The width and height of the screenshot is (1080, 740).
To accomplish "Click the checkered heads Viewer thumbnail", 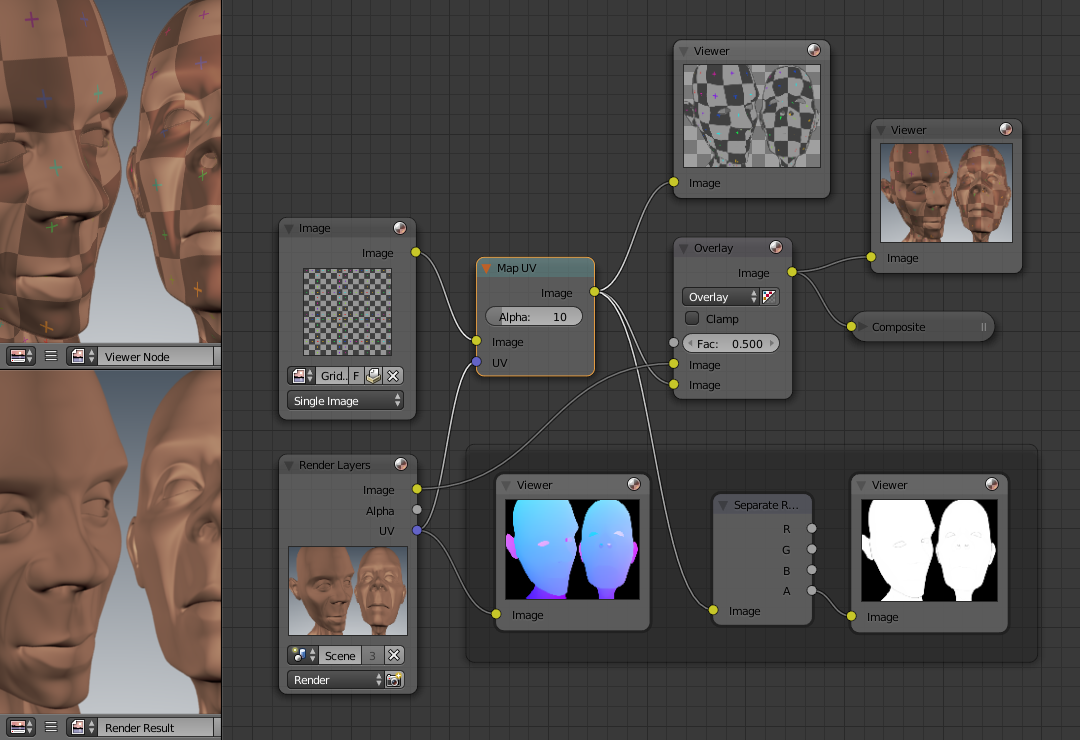I will click(x=751, y=116).
